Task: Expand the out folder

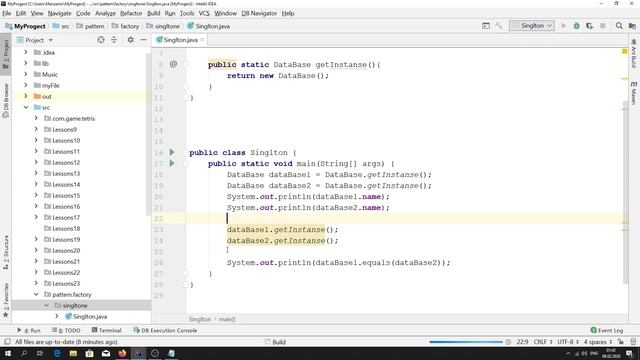Action: pos(26,96)
